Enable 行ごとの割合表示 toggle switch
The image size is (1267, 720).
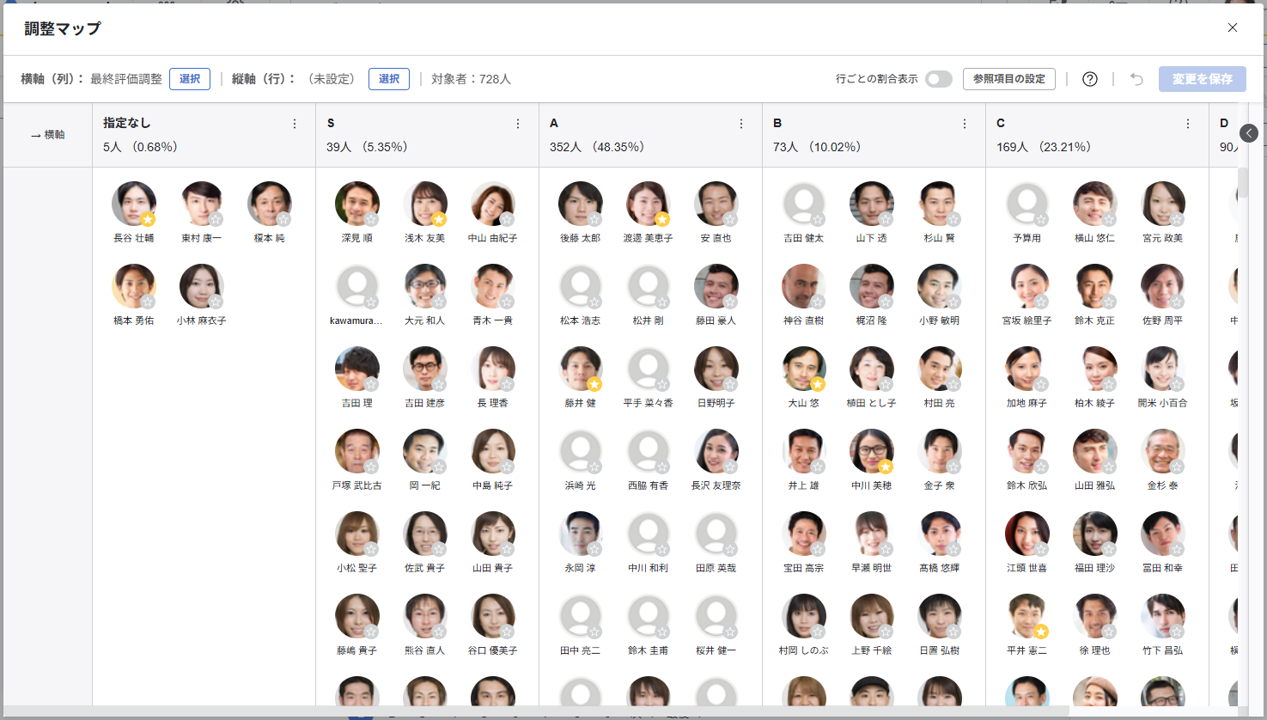938,79
